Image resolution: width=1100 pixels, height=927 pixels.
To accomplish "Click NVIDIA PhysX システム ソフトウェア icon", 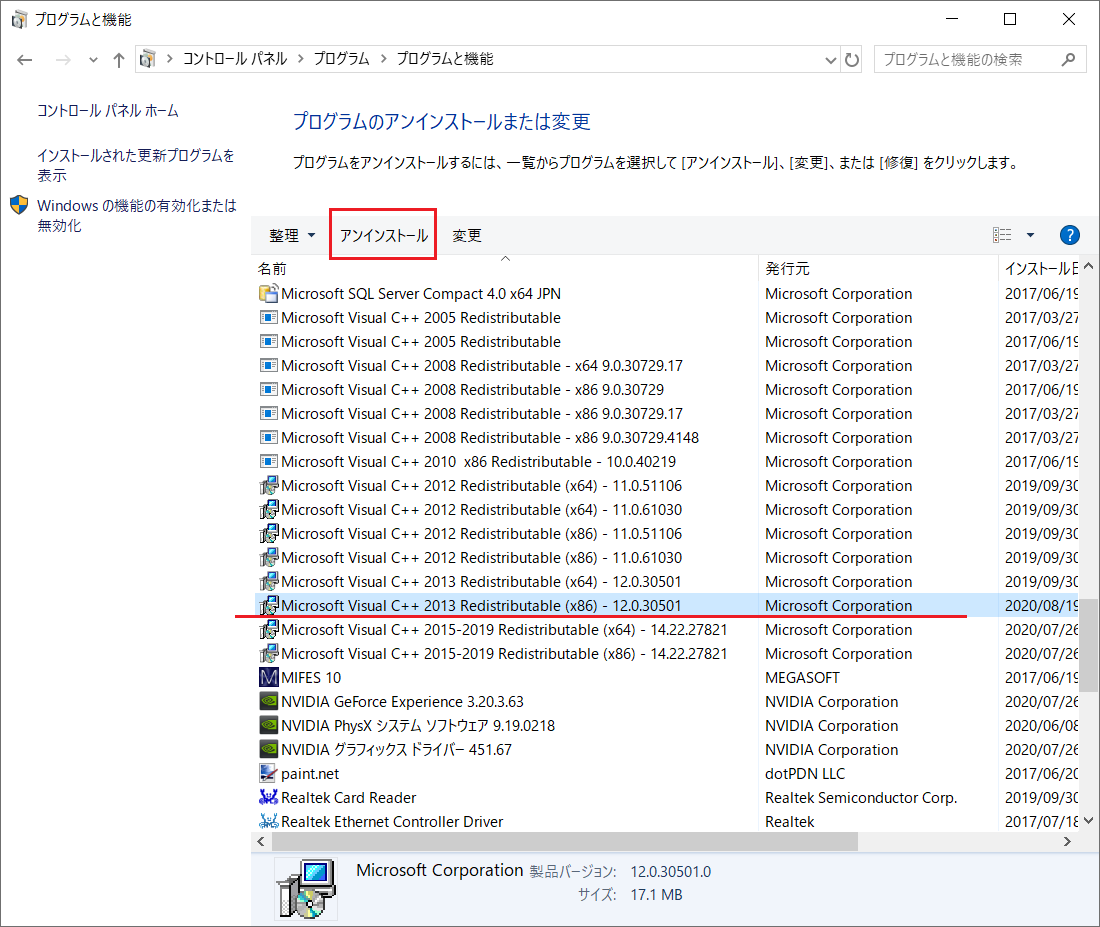I will [x=269, y=725].
